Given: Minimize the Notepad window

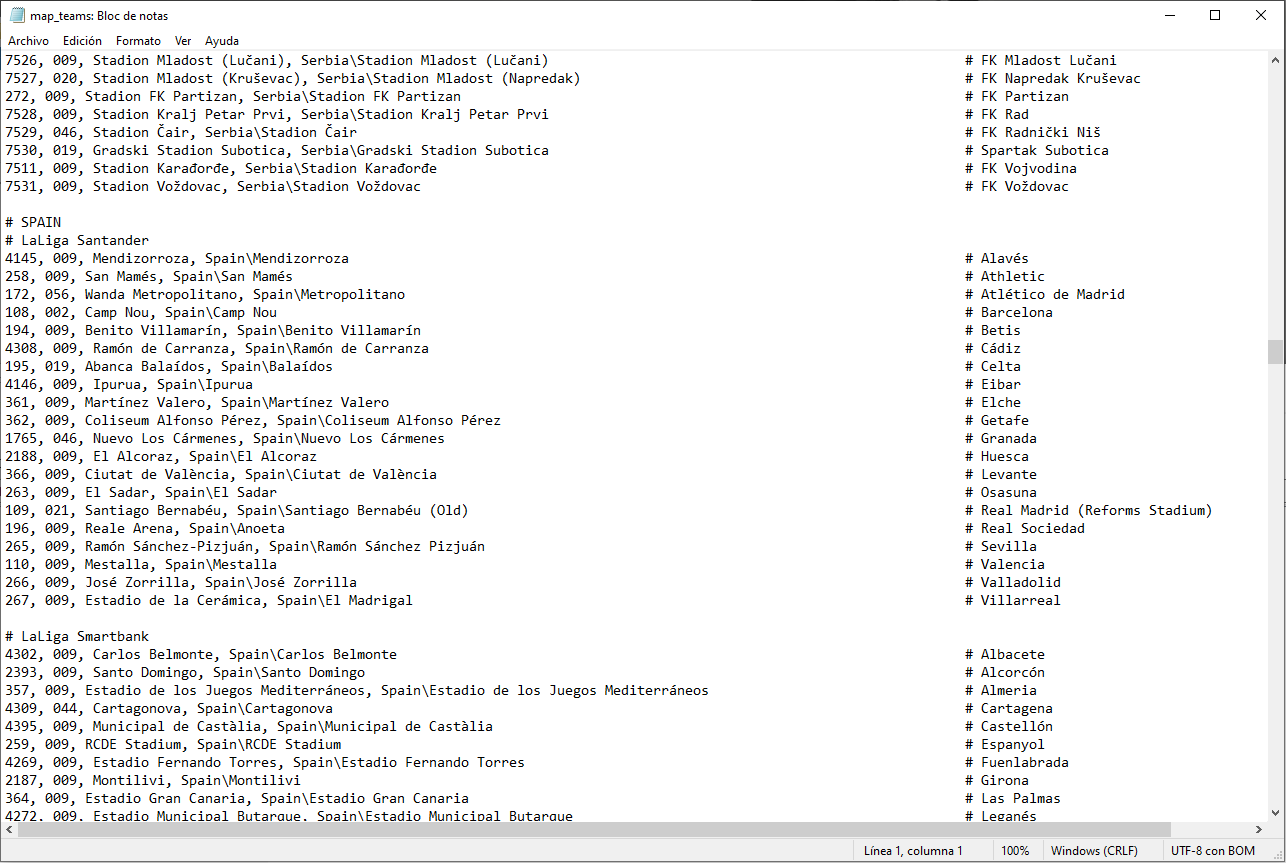Looking at the screenshot, I should point(1169,15).
